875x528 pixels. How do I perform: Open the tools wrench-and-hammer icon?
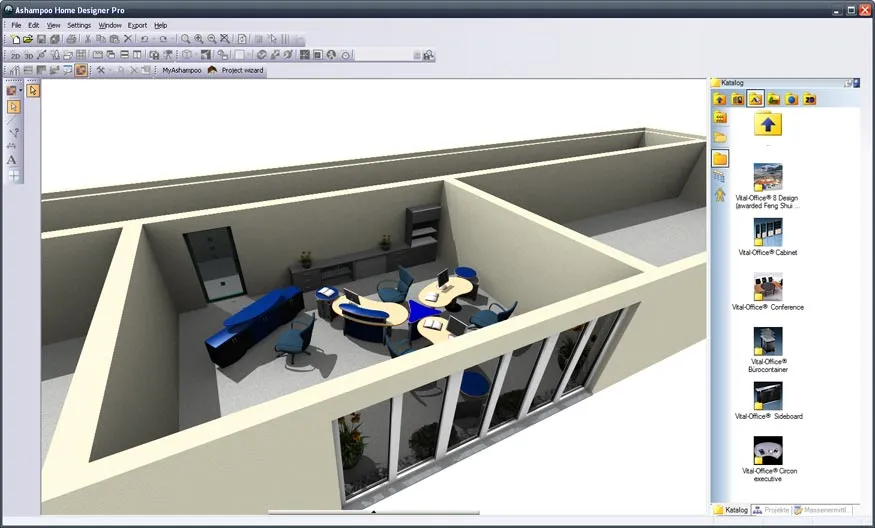[100, 70]
